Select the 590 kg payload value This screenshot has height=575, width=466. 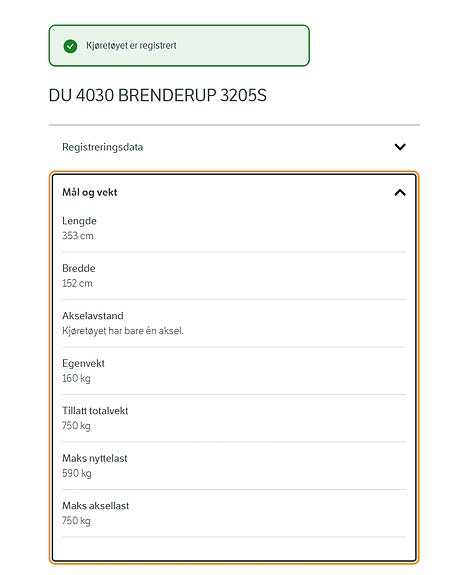point(77,473)
